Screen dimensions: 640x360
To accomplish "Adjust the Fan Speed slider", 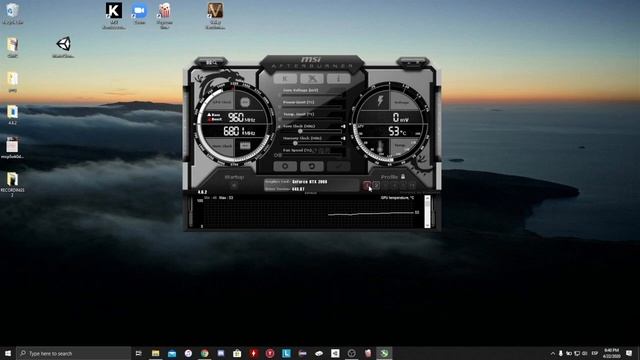I will tap(312, 156).
